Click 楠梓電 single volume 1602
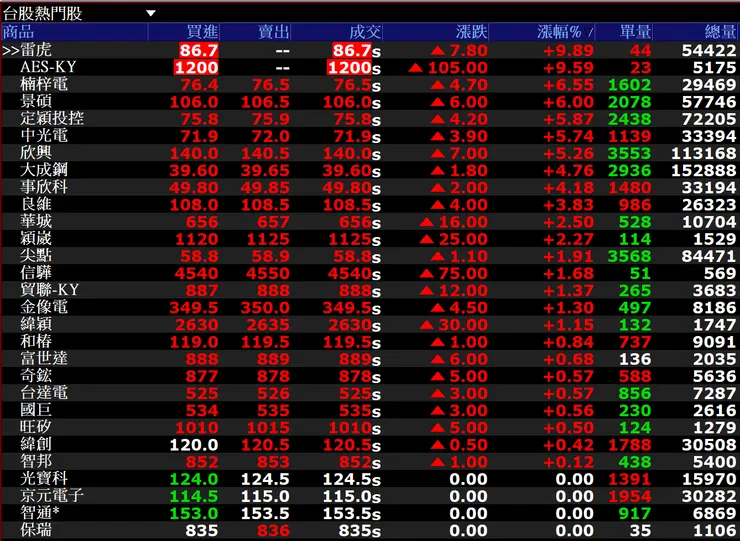 pos(630,85)
